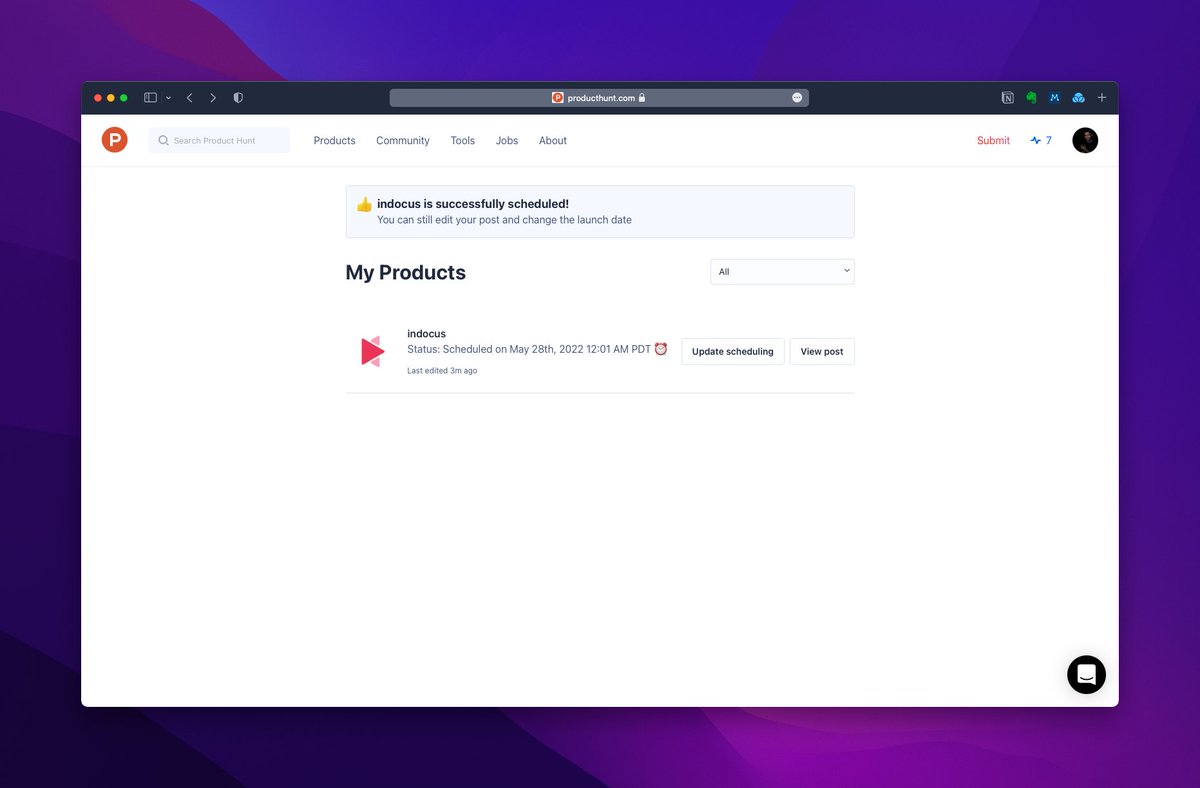Toggle the Safari sidebar
Screen dimensions: 1200x788
(150, 98)
